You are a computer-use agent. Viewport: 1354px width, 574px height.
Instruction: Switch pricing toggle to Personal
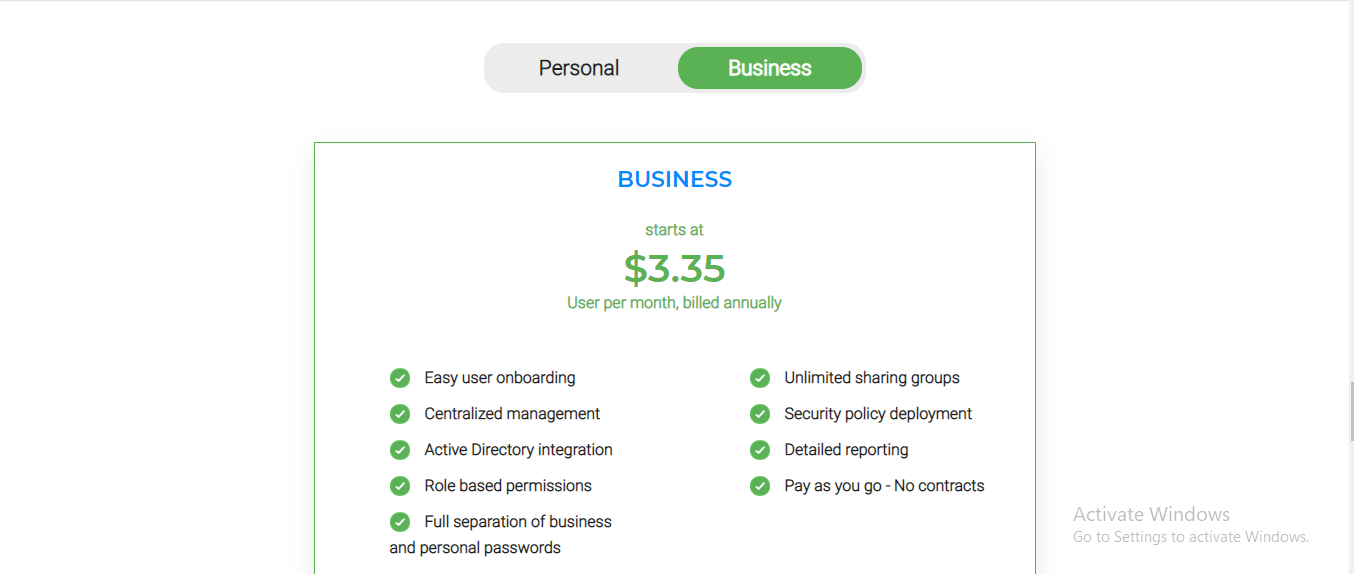click(x=579, y=68)
